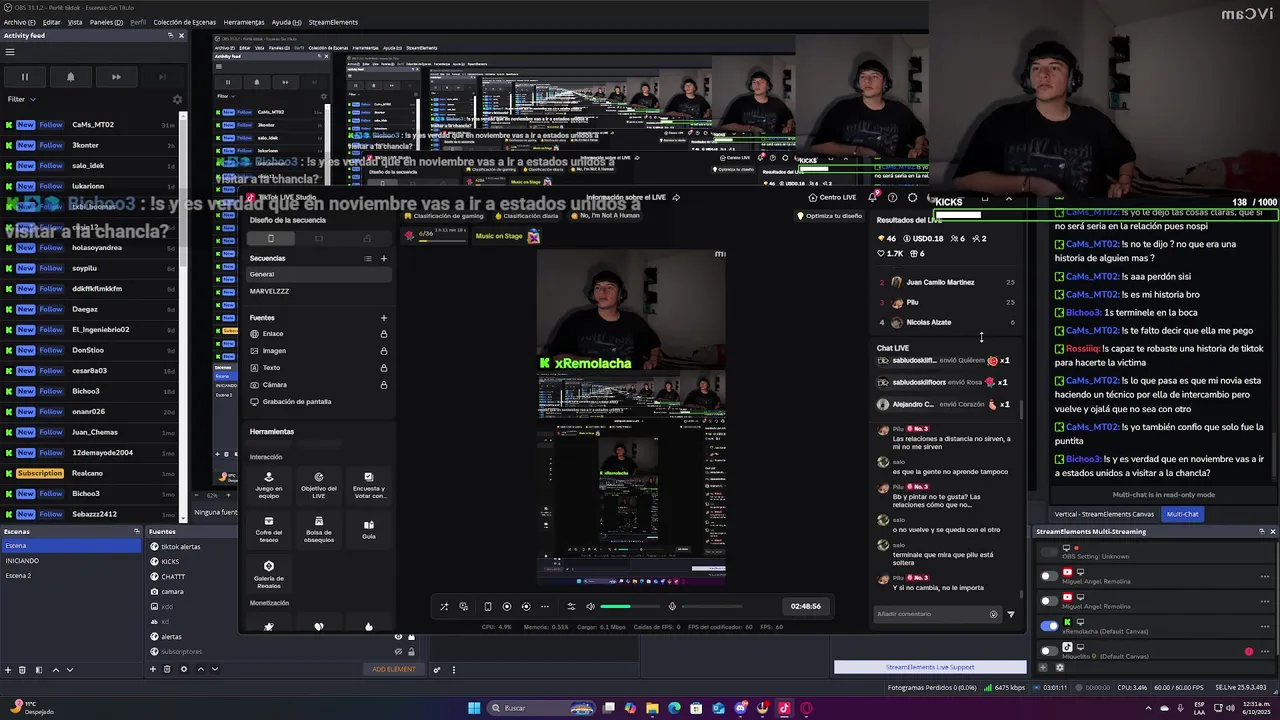
Task: Open scene filters icon in Escenas
Action: click(39, 669)
